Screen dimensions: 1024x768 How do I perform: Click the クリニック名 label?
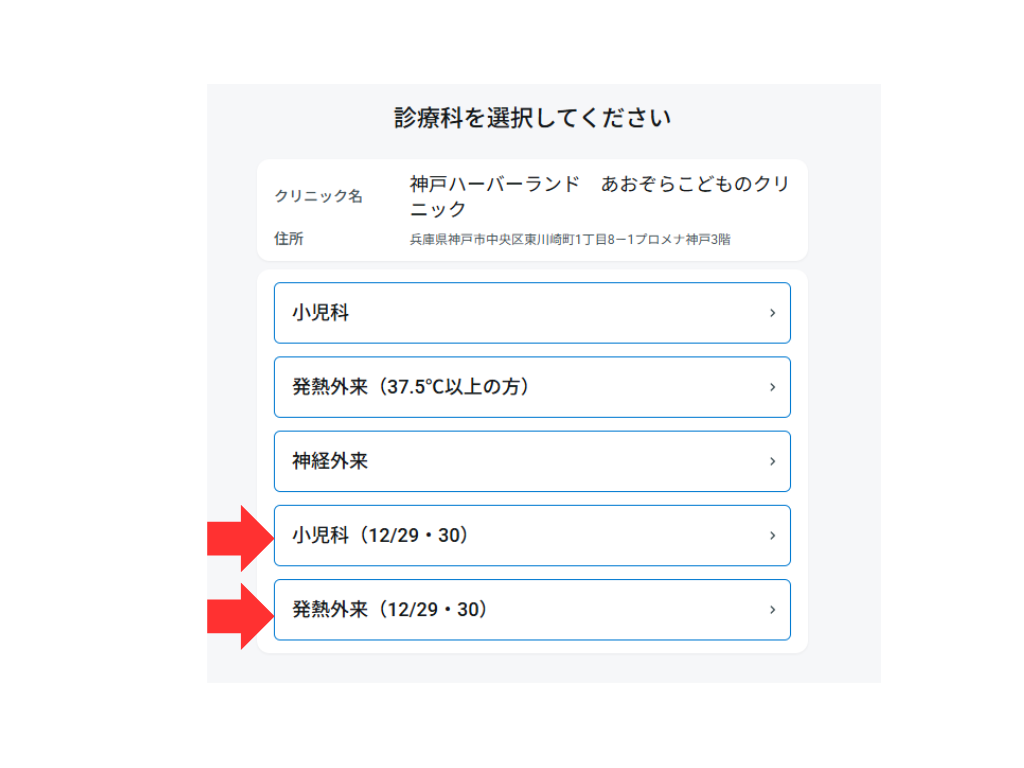[x=318, y=197]
